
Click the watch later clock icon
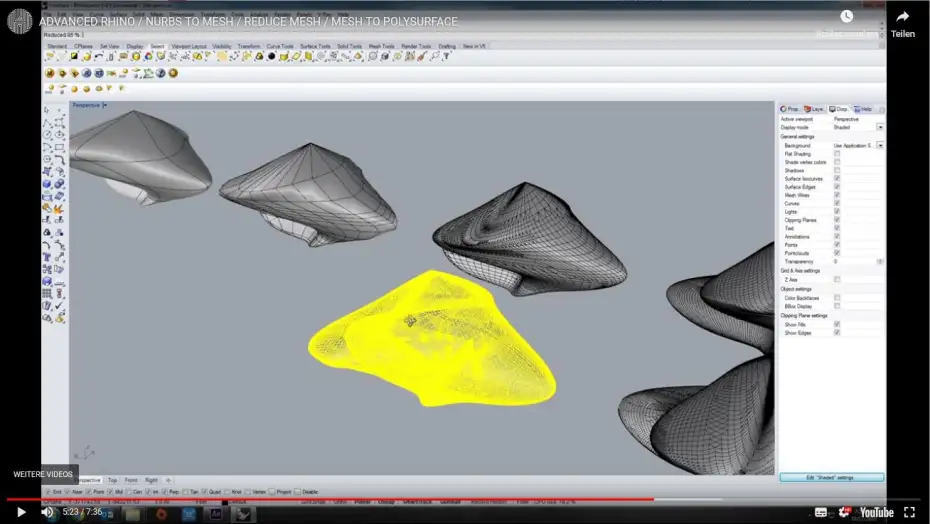click(x=846, y=17)
